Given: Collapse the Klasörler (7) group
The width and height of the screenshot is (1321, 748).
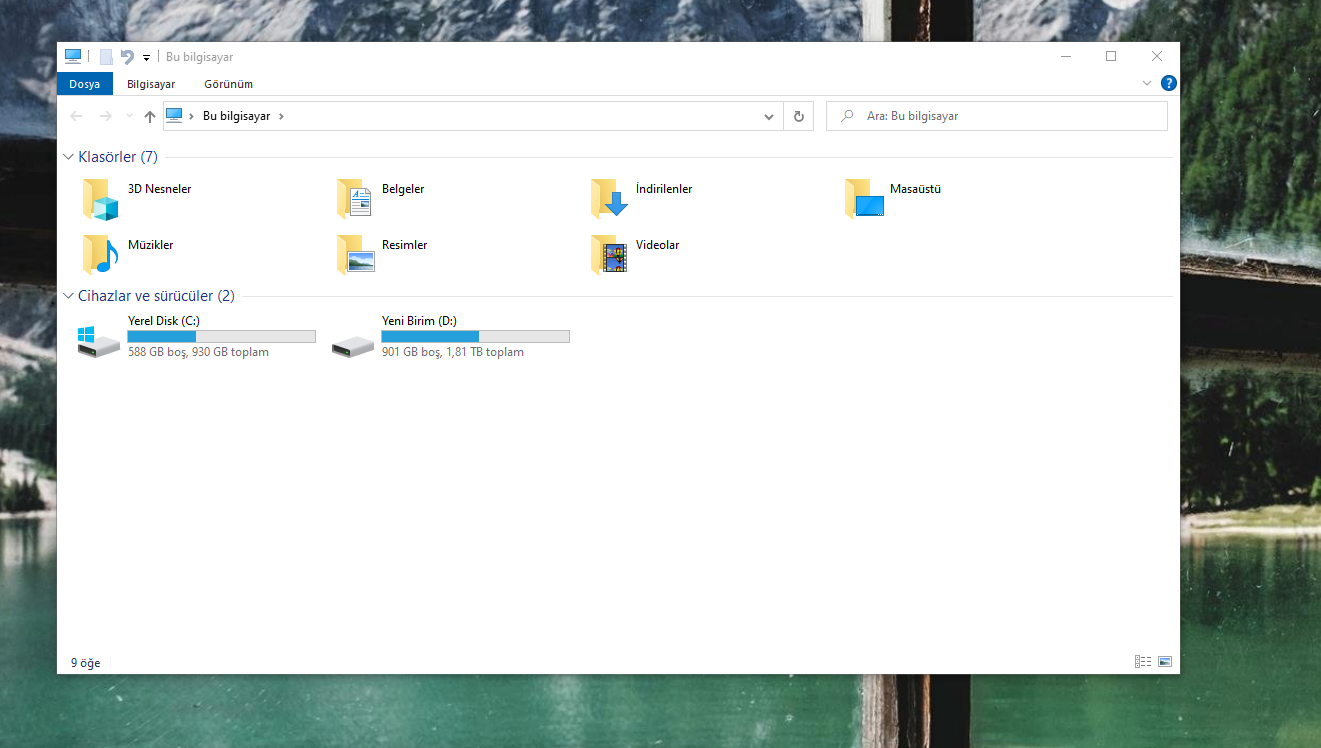Looking at the screenshot, I should 68,157.
